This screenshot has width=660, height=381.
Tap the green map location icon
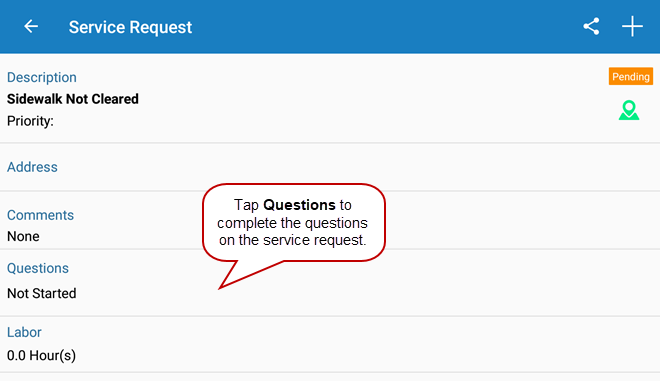point(629,110)
